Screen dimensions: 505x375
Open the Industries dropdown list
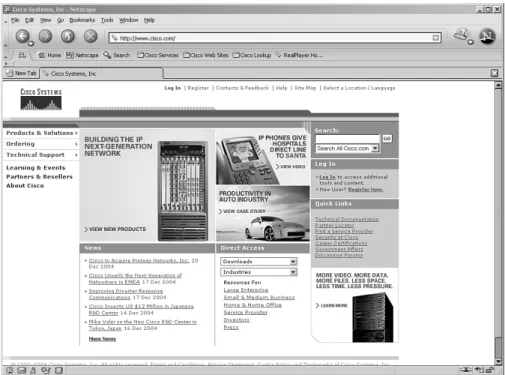tap(259, 272)
